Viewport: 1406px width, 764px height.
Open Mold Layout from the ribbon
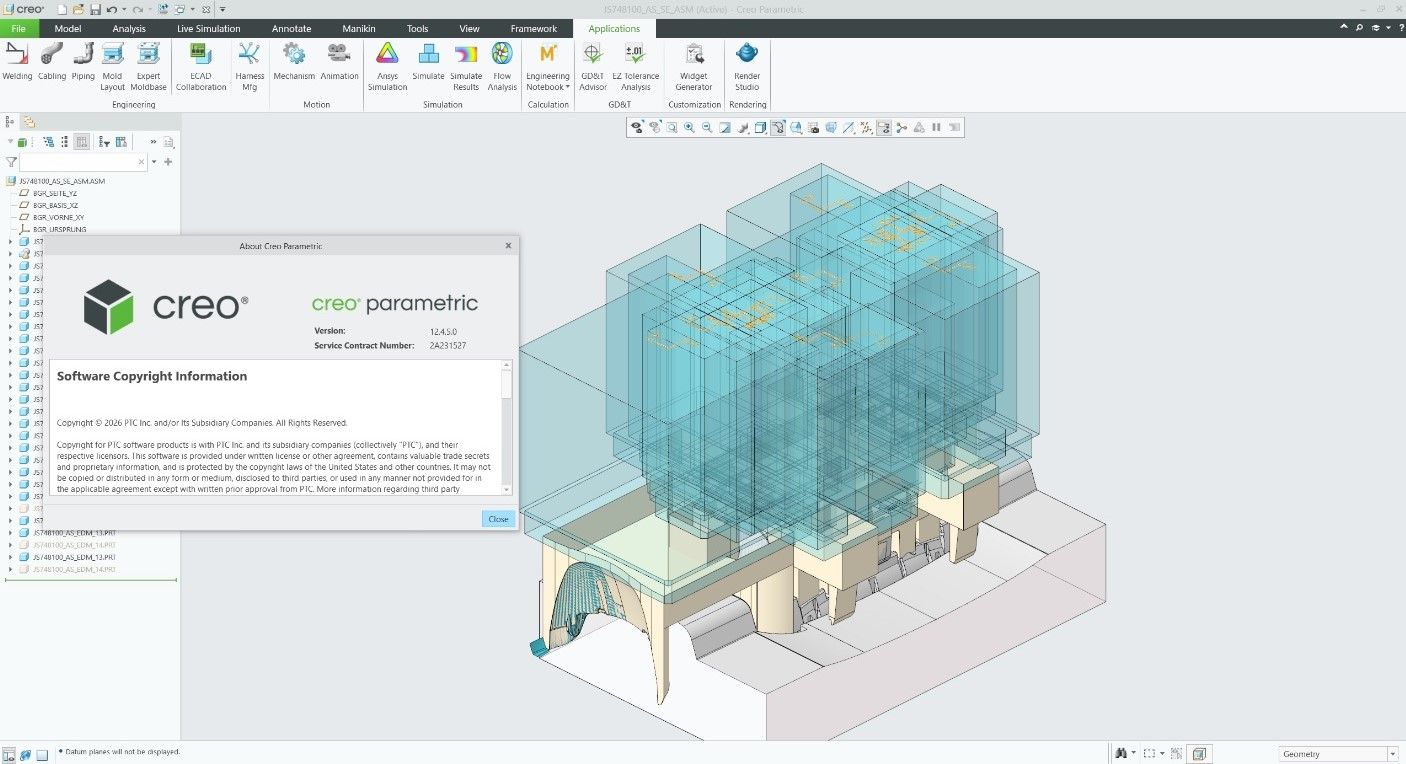point(113,67)
